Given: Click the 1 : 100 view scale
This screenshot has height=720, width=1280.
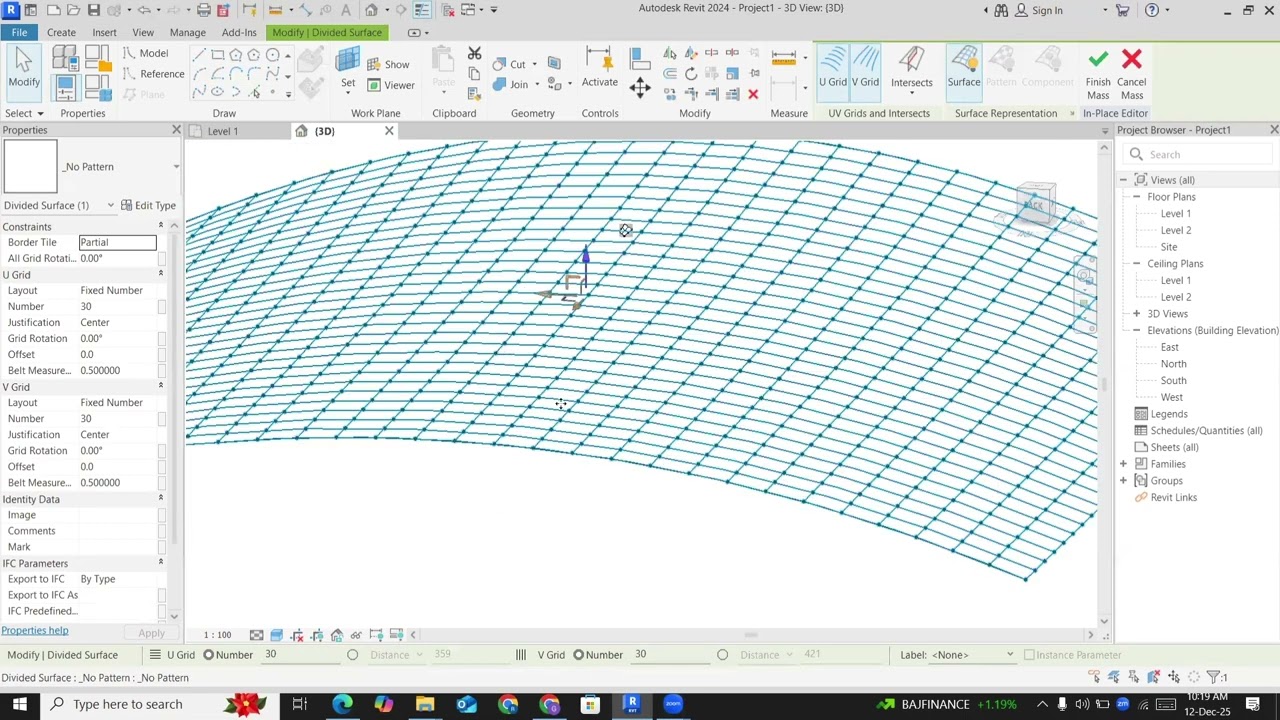Looking at the screenshot, I should click(x=218, y=635).
